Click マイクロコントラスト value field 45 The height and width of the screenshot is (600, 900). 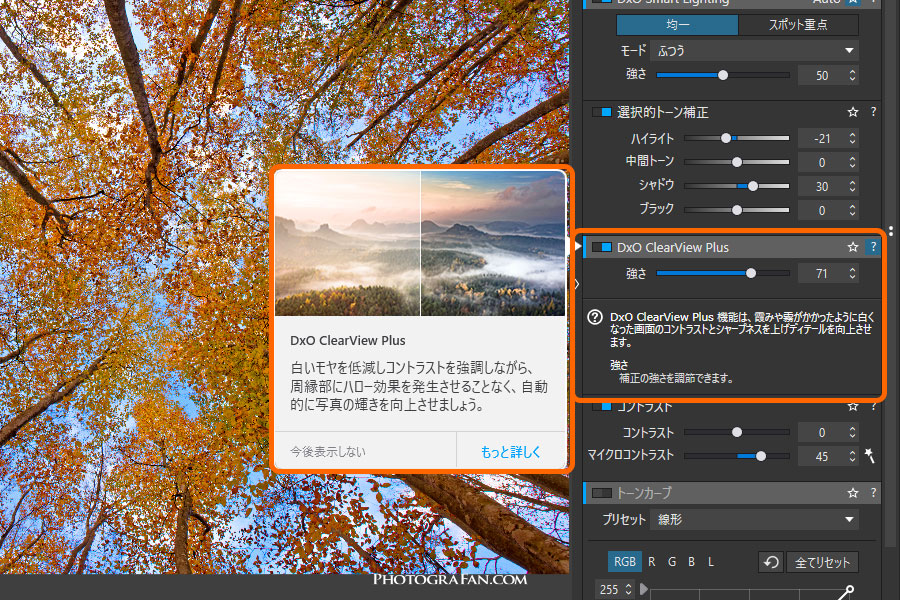[x=821, y=456]
